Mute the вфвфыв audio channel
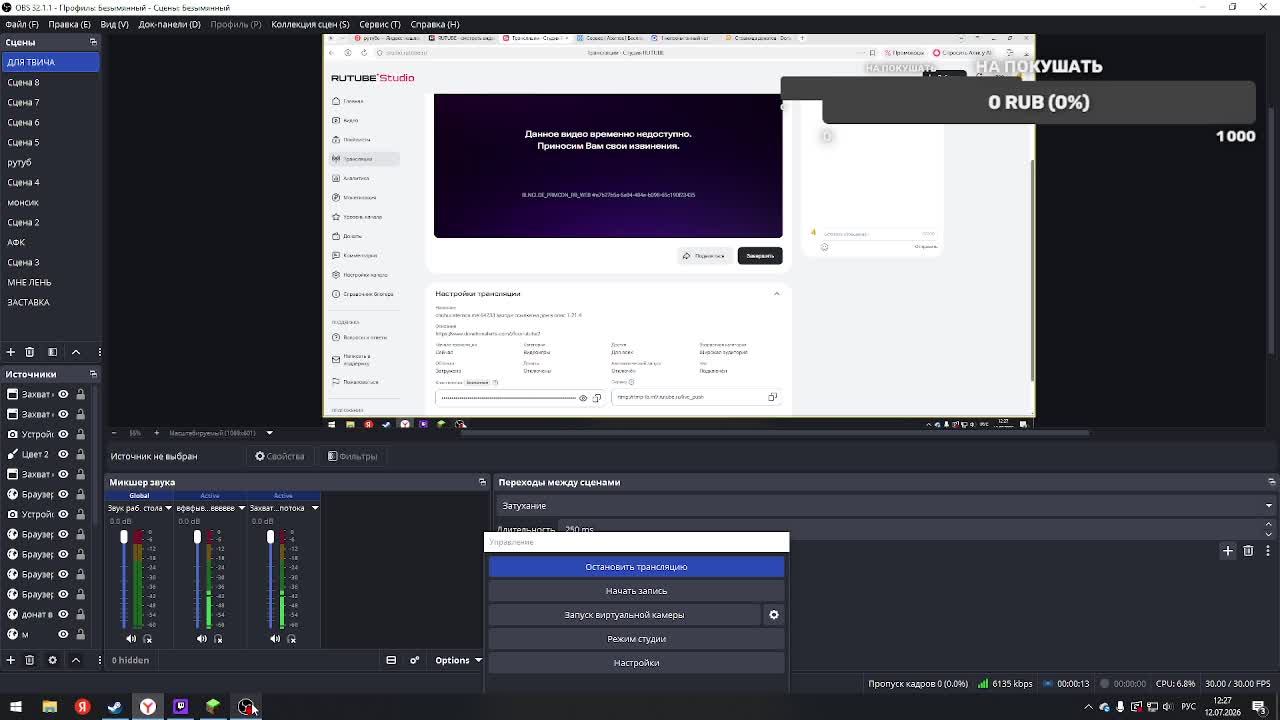 point(202,639)
